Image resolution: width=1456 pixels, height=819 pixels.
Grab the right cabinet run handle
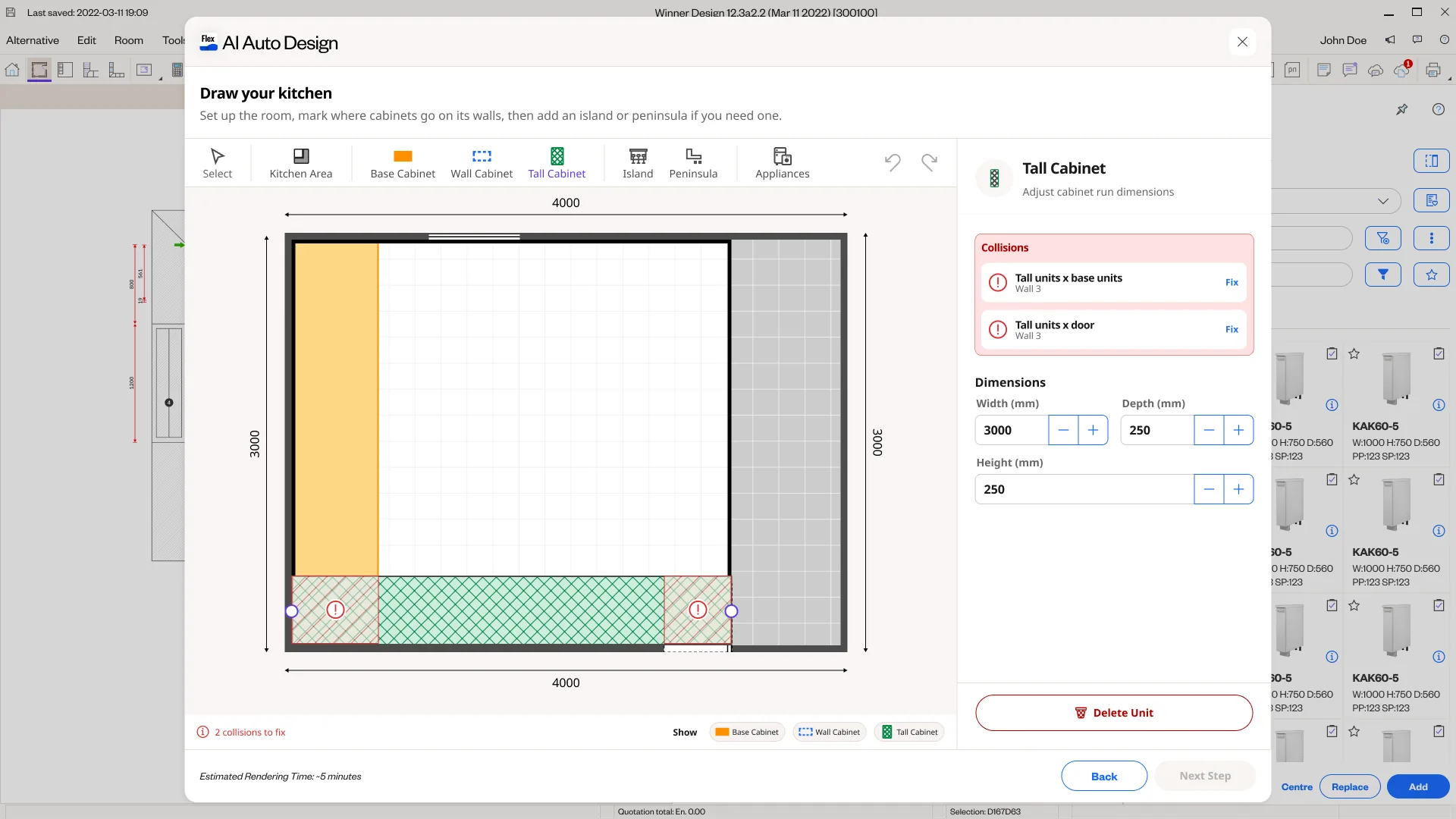click(731, 610)
